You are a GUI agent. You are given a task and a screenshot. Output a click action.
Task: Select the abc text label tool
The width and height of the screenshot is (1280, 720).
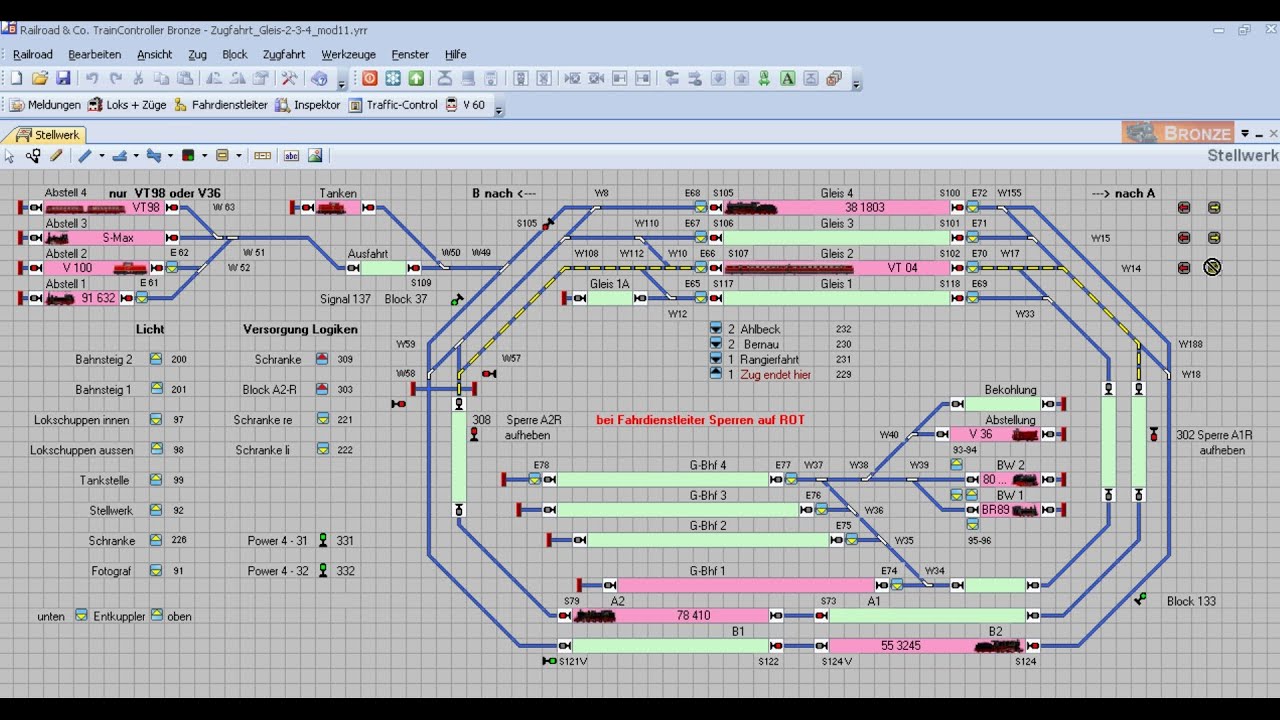tap(292, 156)
